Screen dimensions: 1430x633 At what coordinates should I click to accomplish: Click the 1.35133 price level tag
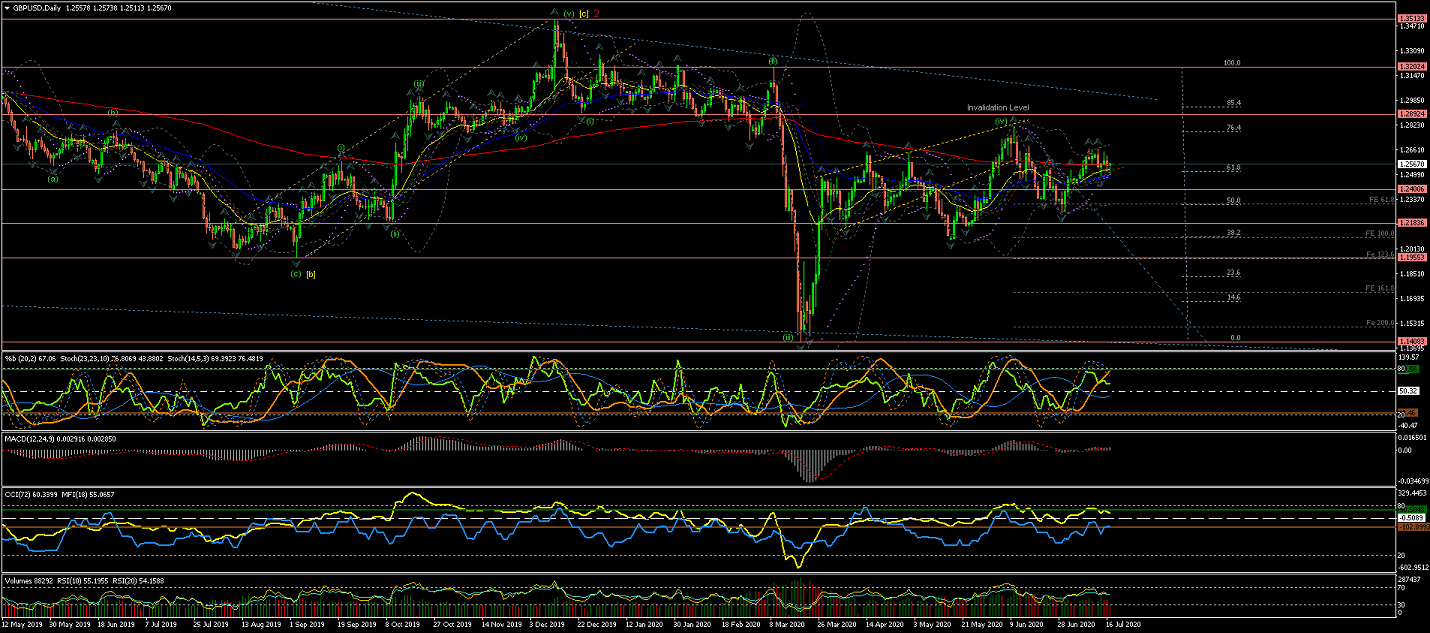pyautogui.click(x=1410, y=19)
